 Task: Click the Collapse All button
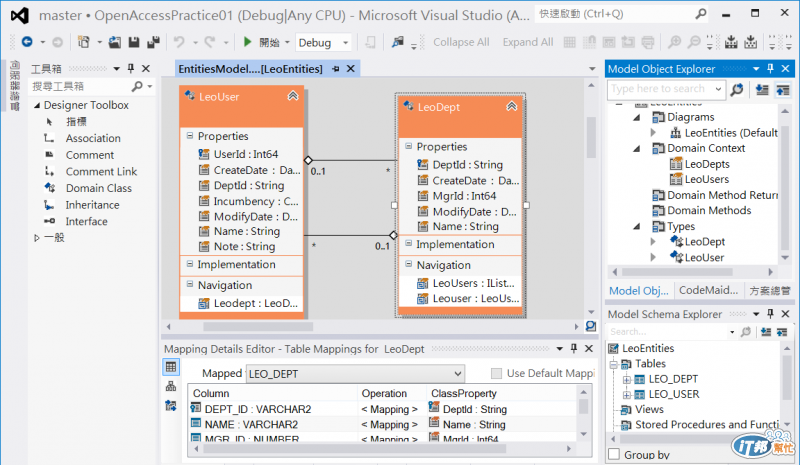coord(461,42)
